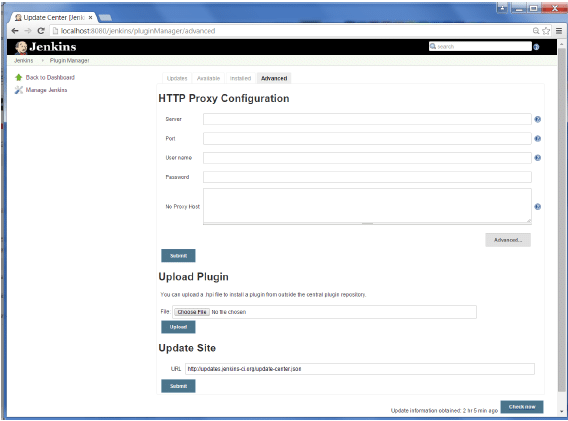This screenshot has height=421, width=568.
Task: Click the help icon next to the search box
Action: [536, 47]
